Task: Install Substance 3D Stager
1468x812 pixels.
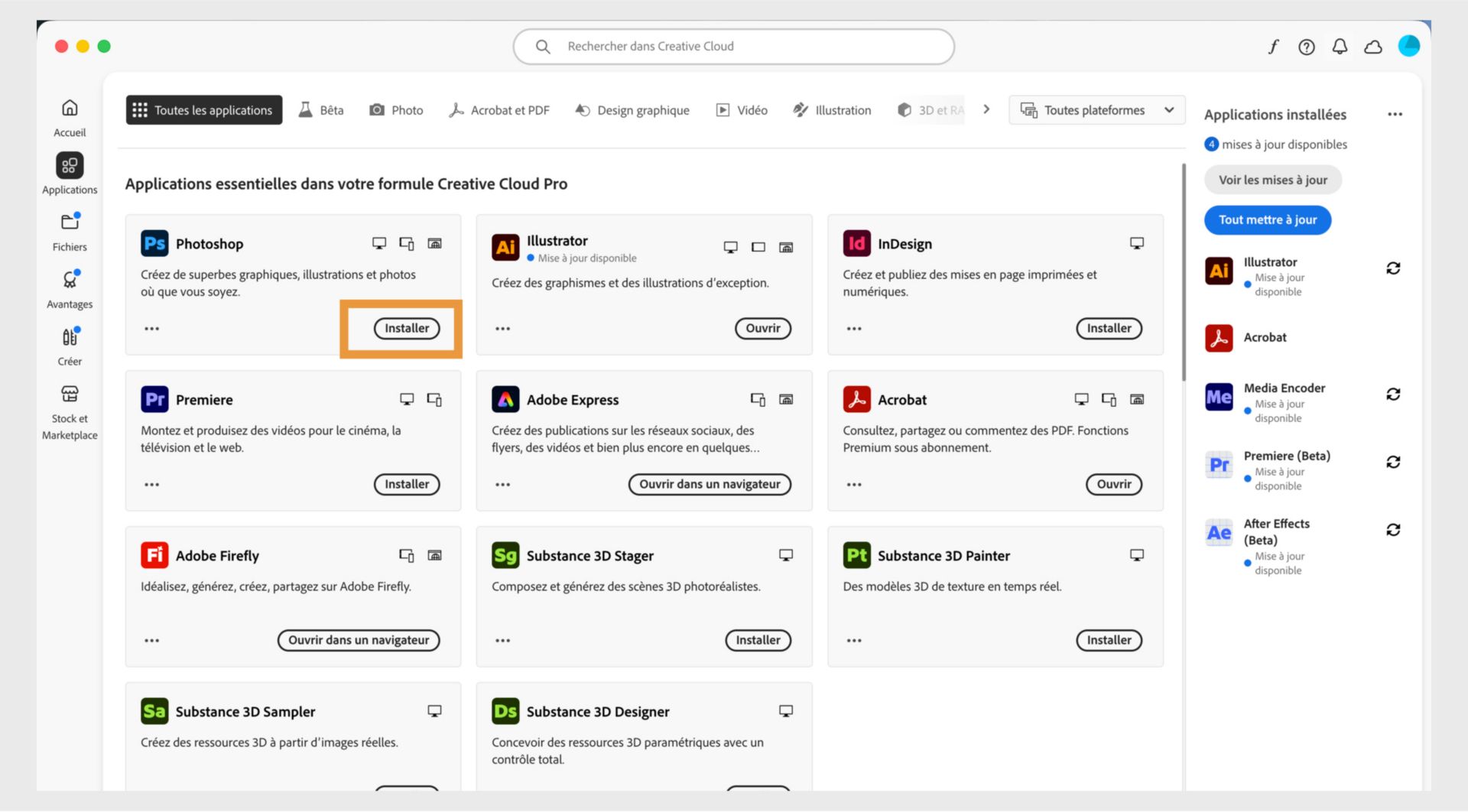Action: coord(758,641)
